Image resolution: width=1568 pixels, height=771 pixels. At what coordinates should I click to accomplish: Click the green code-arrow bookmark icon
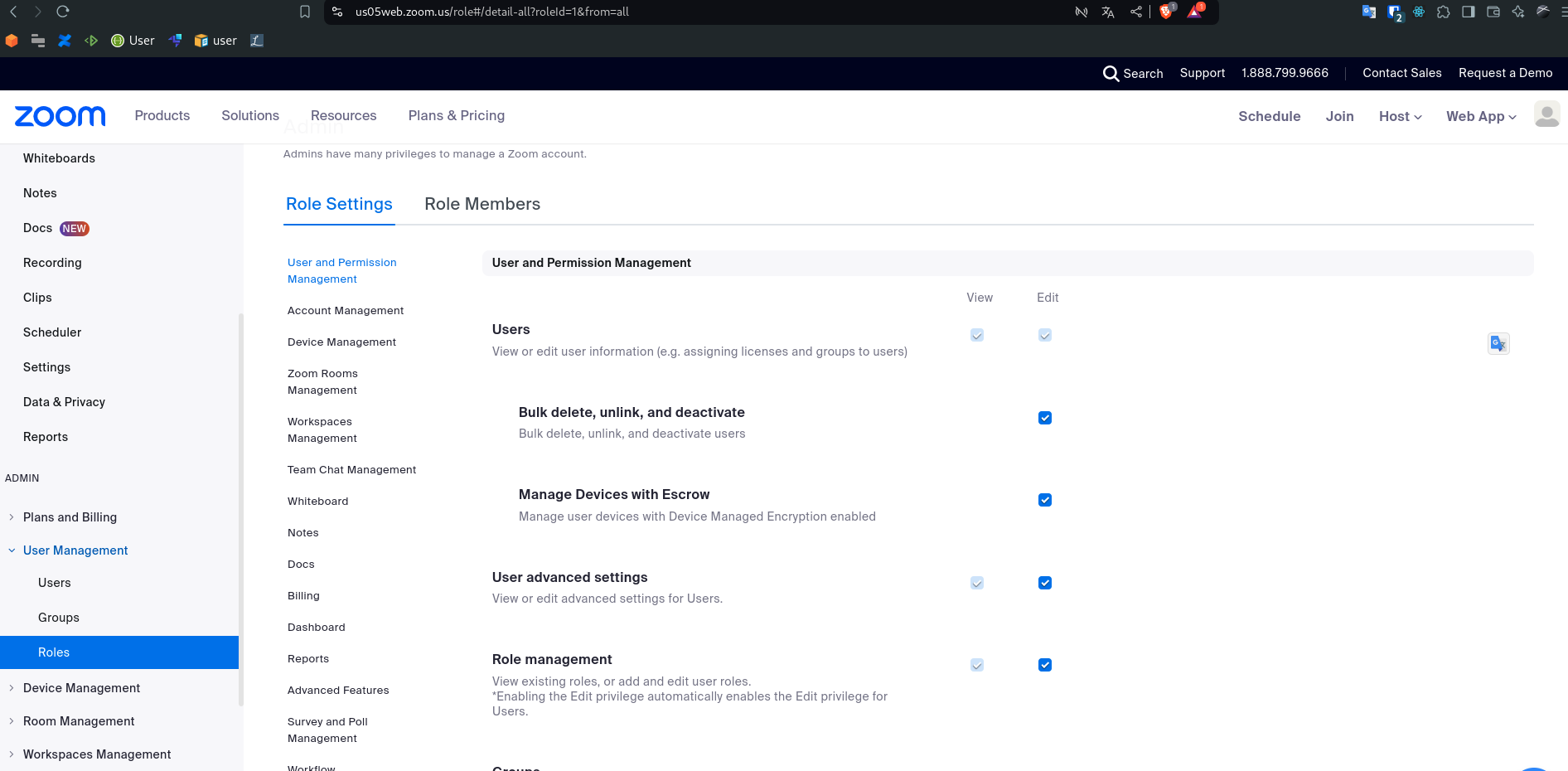tap(91, 40)
